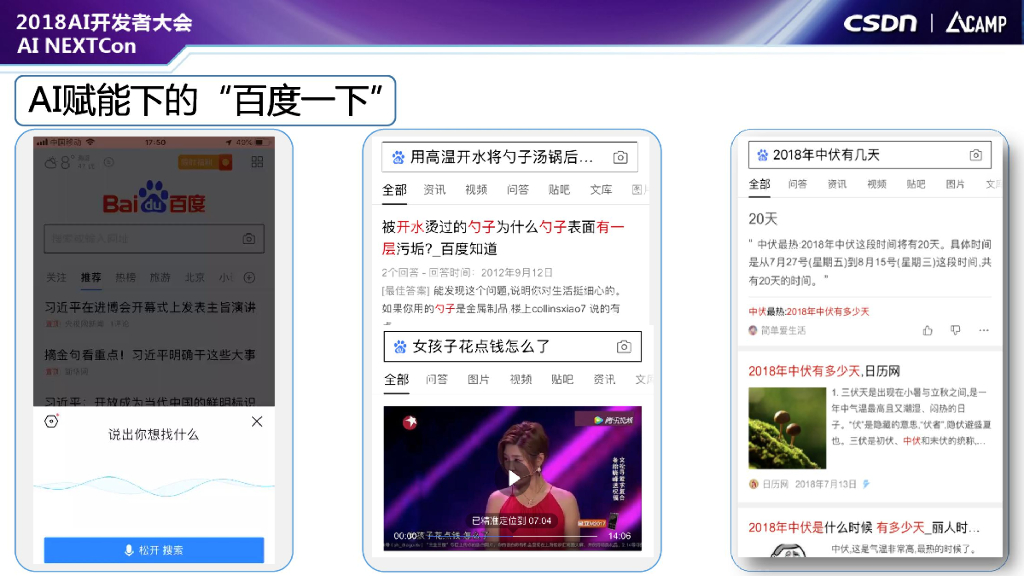Select the 关注 channel tab on Baidu home
Image resolution: width=1024 pixels, height=576 pixels.
[x=56, y=278]
